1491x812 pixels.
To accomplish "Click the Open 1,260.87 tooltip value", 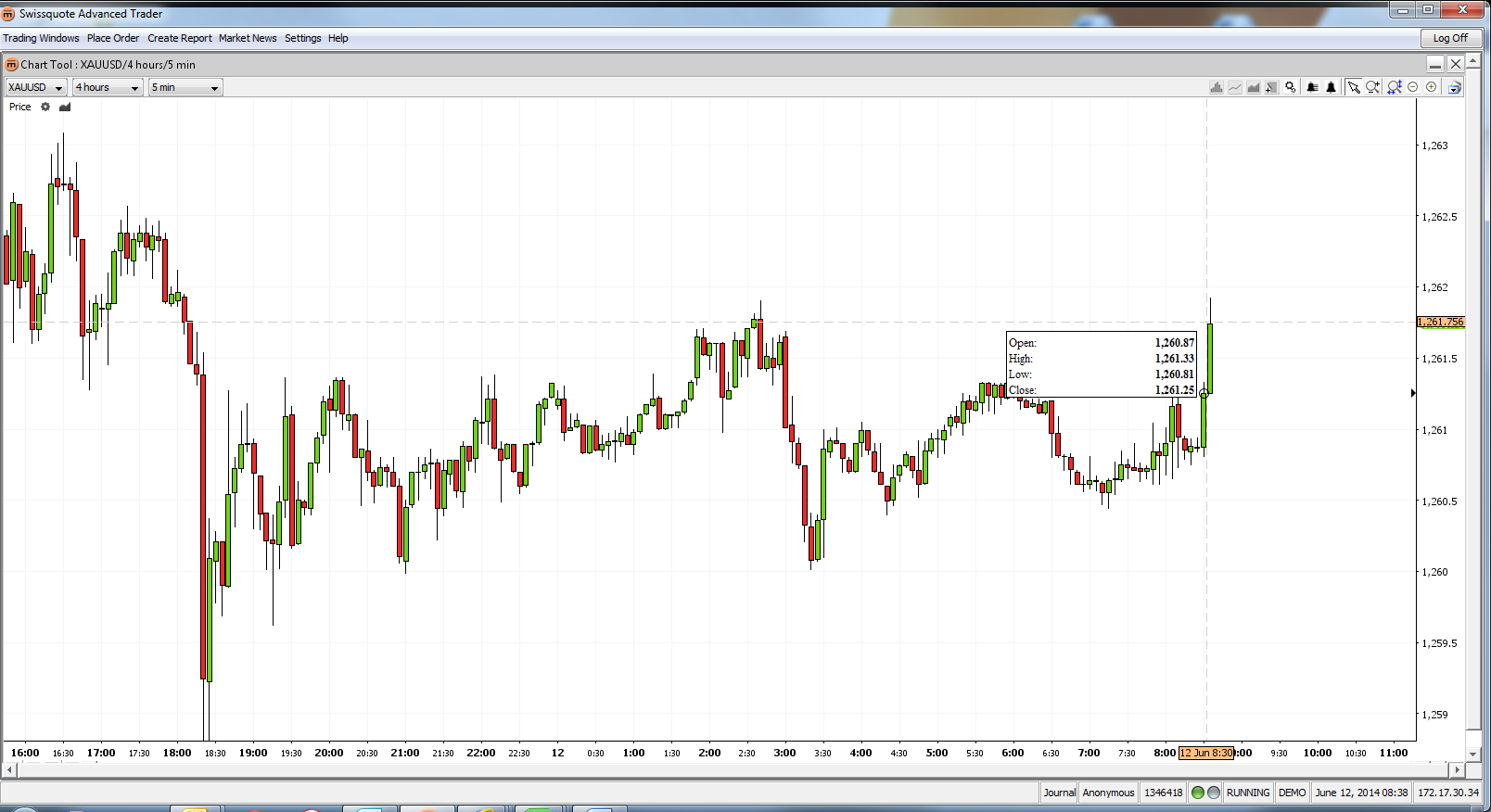I will (x=1174, y=343).
